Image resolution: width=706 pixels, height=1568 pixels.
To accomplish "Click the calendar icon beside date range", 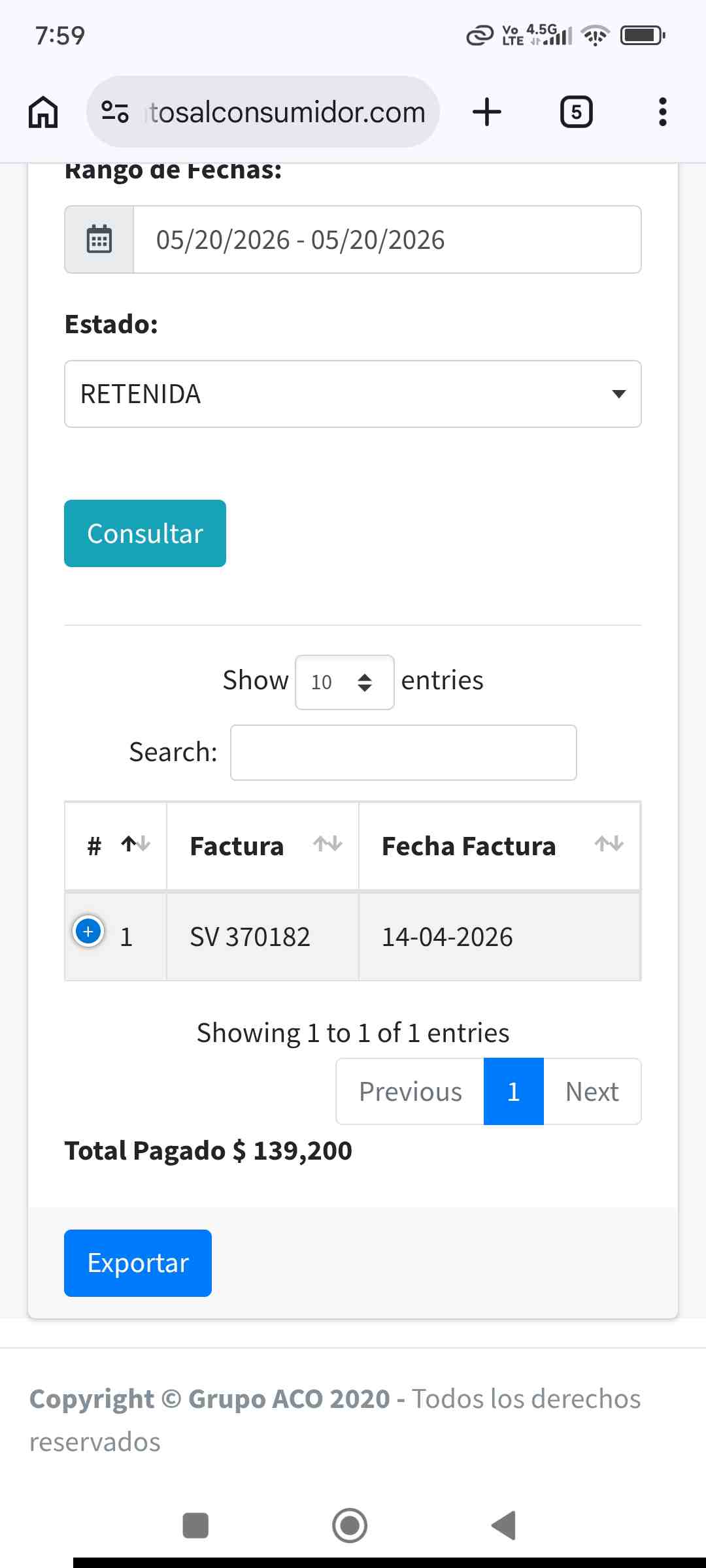I will (99, 239).
